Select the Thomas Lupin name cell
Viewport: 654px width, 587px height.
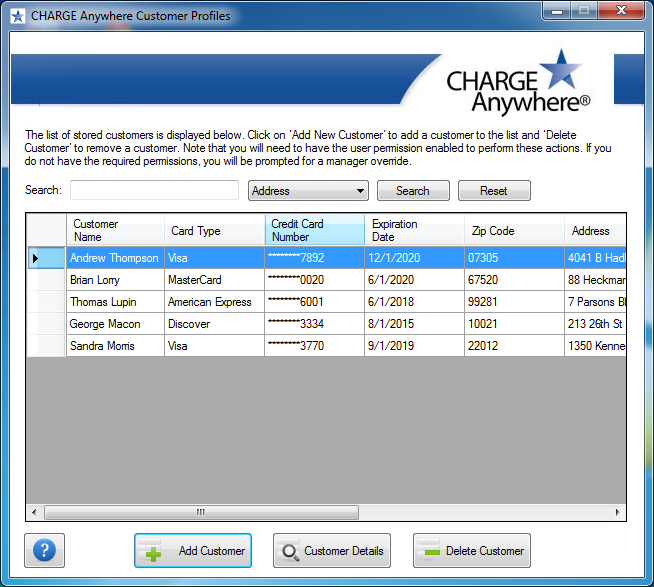point(115,302)
